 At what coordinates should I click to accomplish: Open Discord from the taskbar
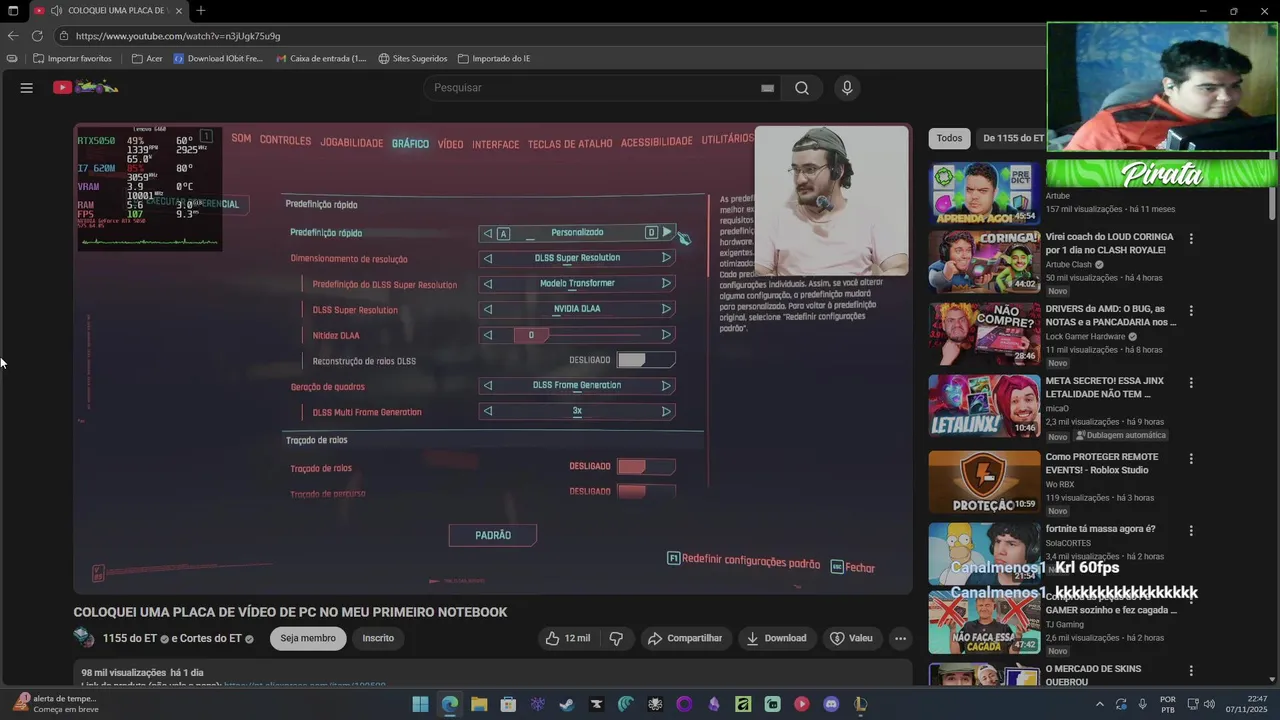point(831,704)
